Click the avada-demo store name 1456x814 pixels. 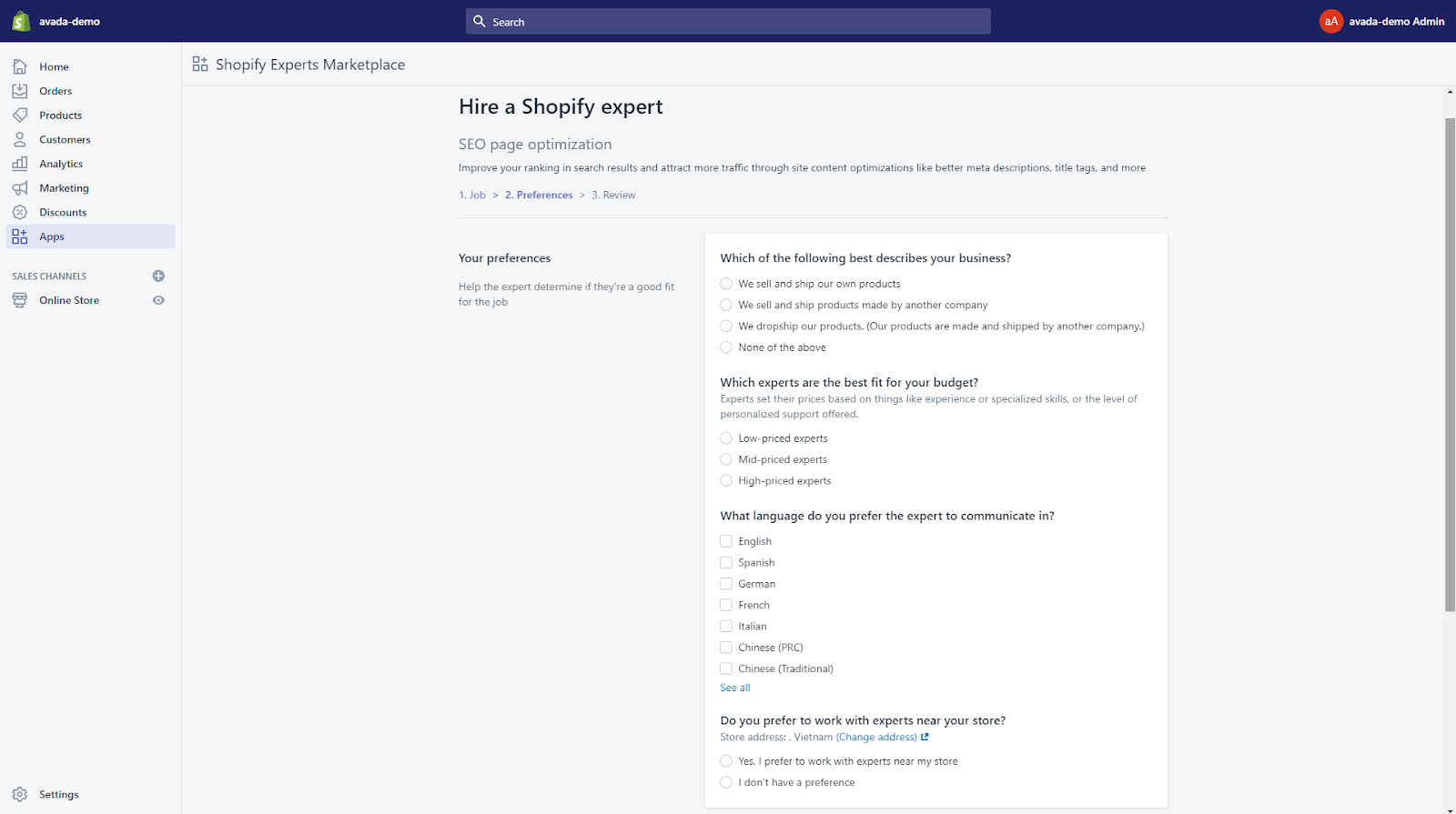[69, 21]
